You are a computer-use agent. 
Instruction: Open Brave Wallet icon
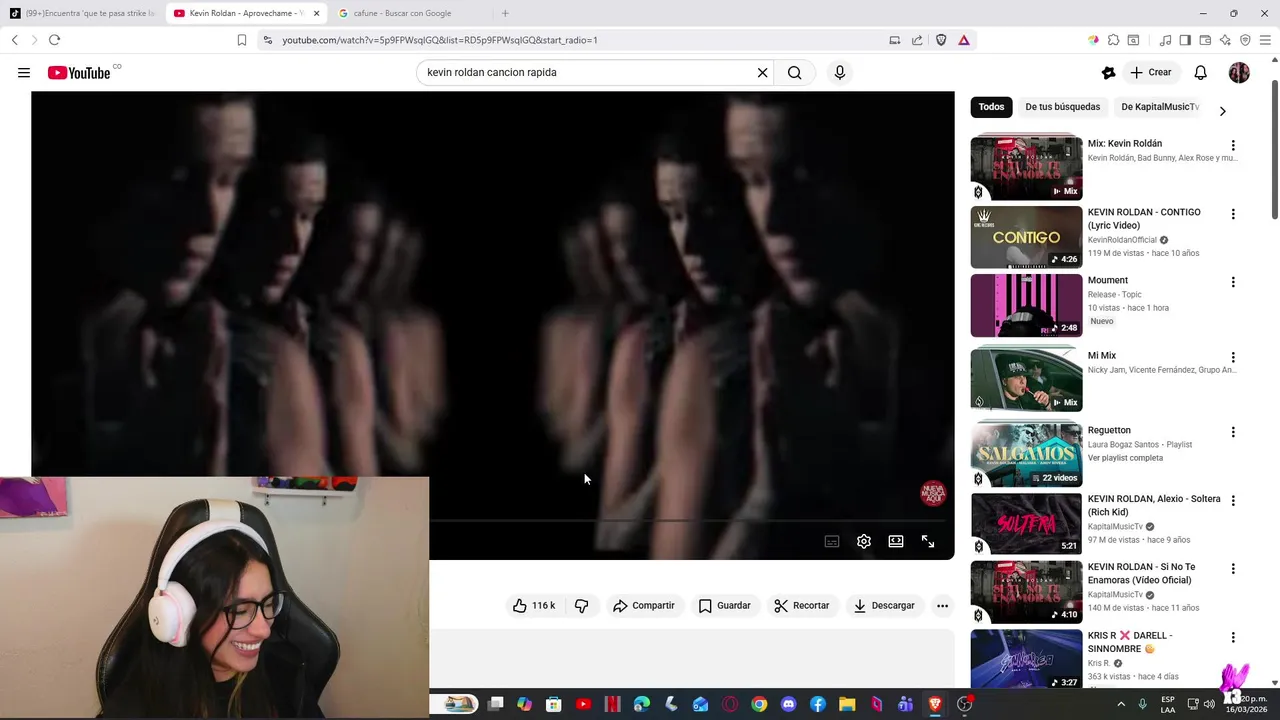click(1205, 40)
